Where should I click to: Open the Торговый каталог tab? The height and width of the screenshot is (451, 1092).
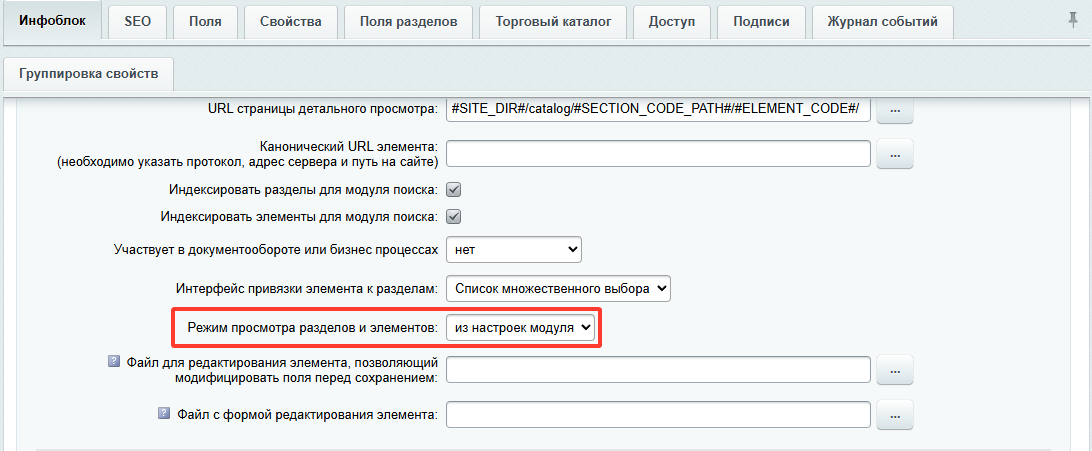554,22
